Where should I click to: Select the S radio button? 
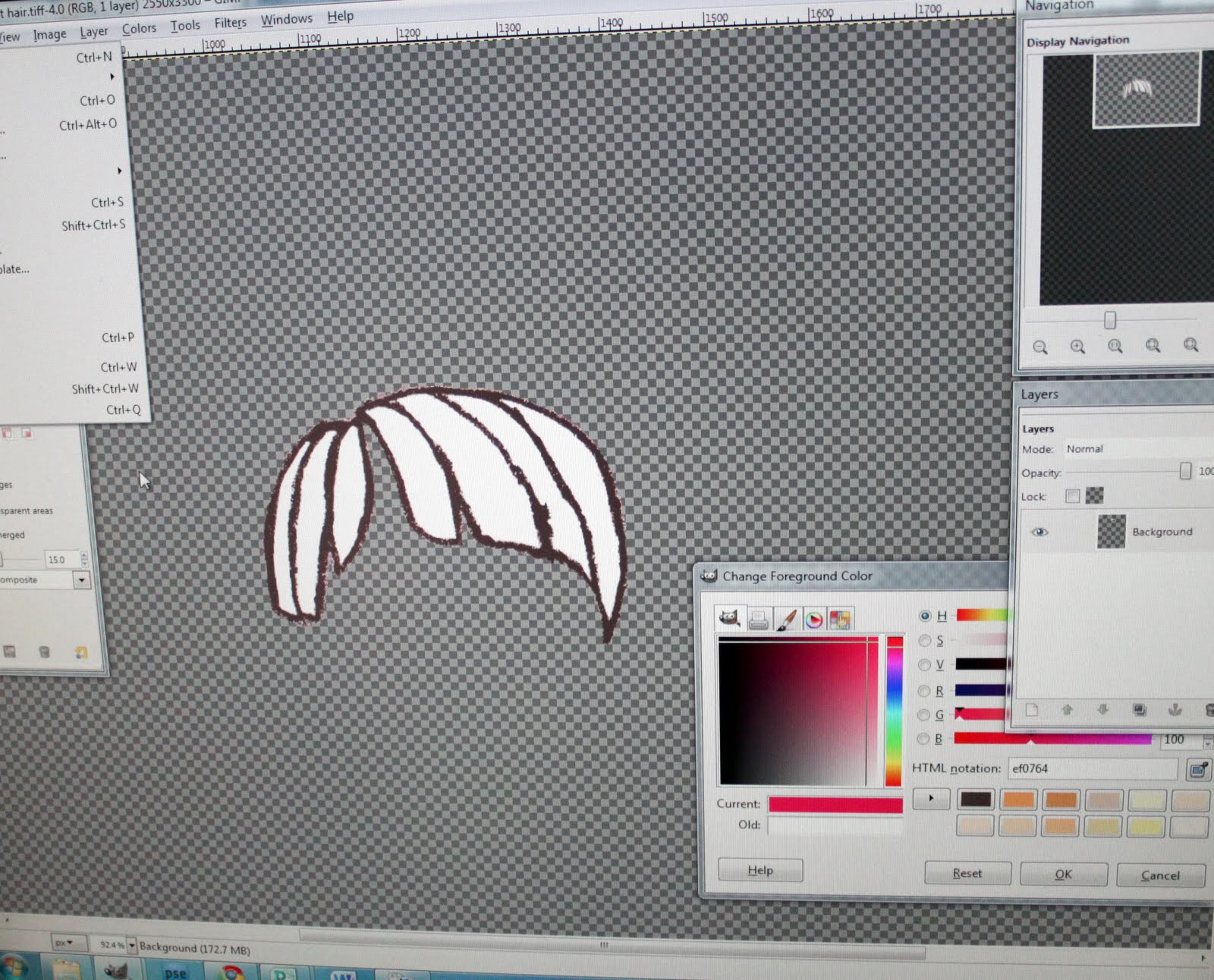pyautogui.click(x=925, y=640)
